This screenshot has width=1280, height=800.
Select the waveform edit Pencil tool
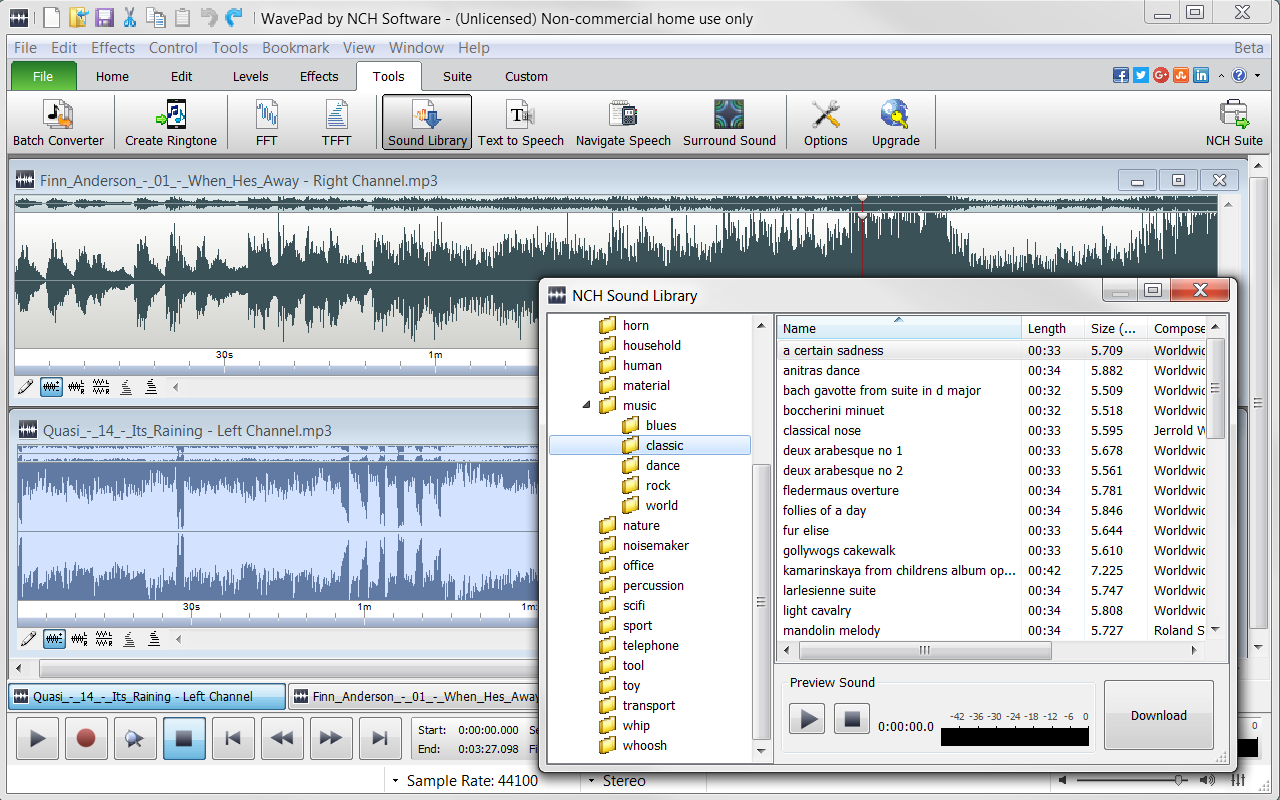point(27,386)
